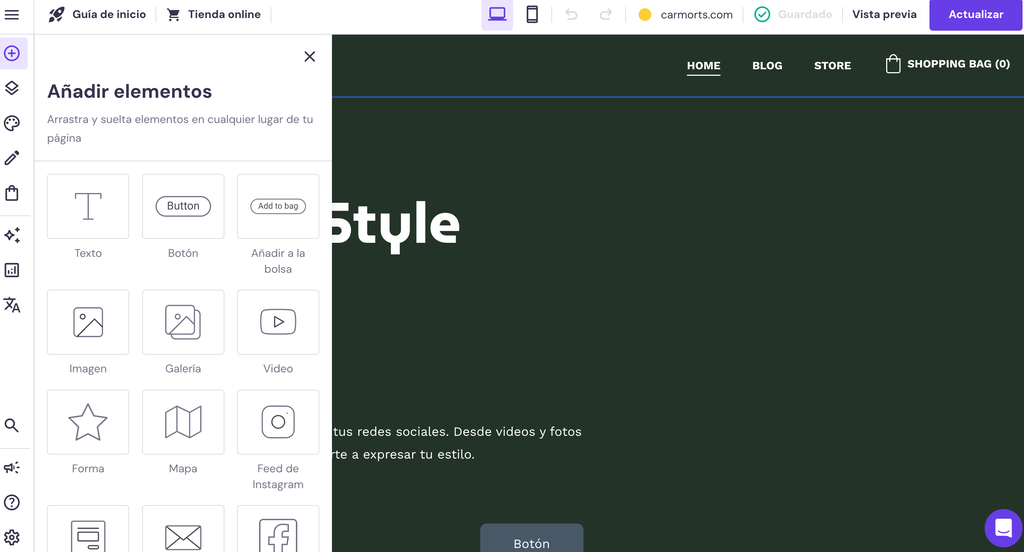
Task: Open the layers panel icon
Action: click(x=12, y=88)
